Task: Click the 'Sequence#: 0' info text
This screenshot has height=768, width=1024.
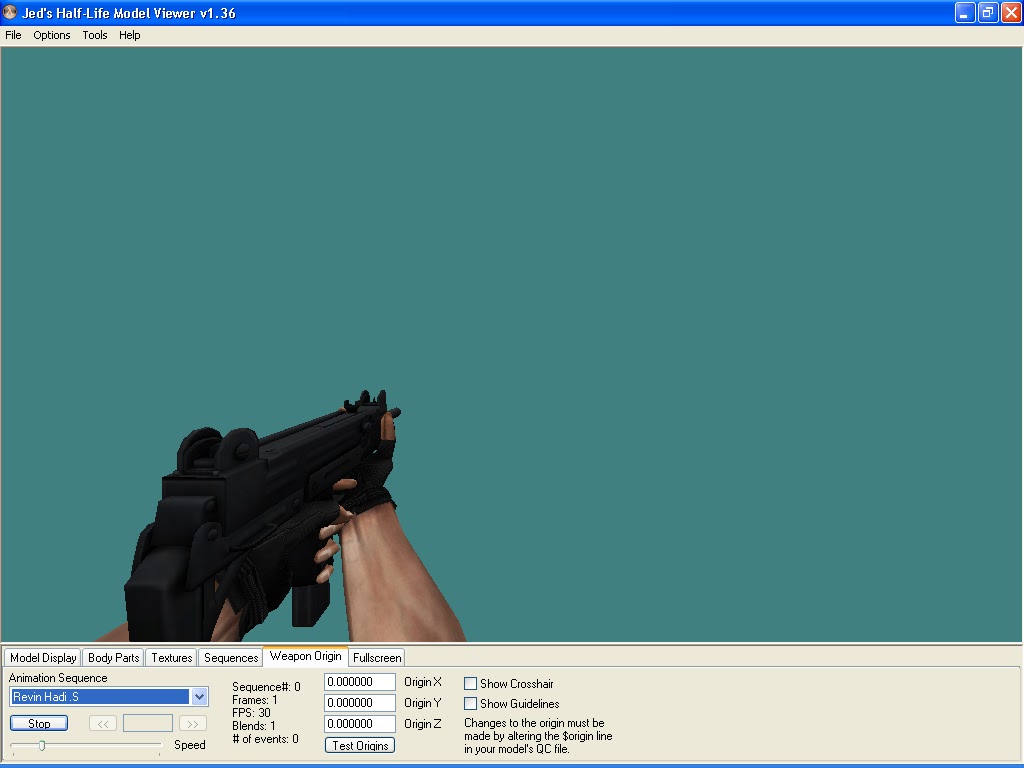Action: [x=266, y=687]
